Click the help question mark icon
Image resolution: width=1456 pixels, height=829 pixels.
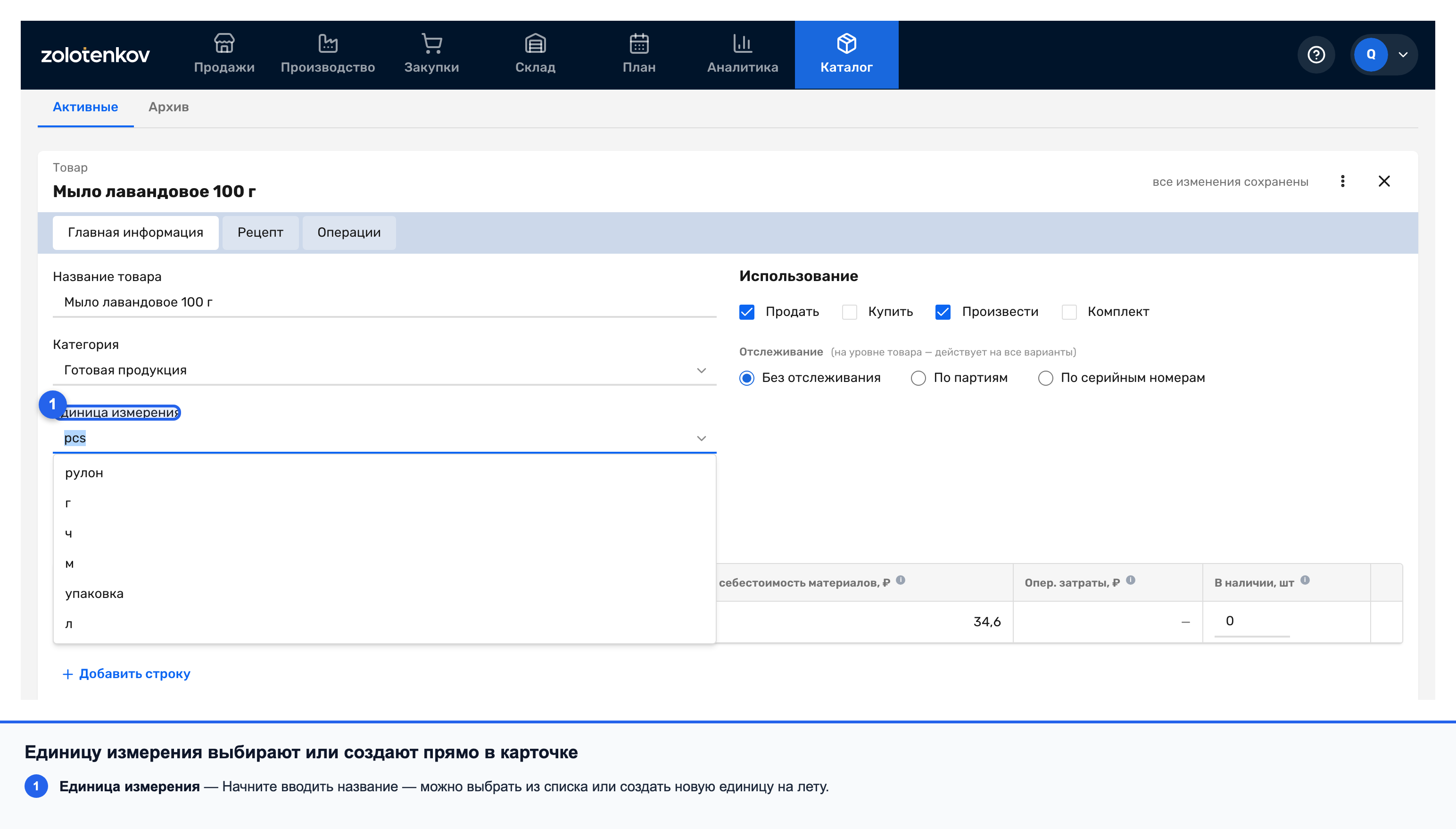1316,55
